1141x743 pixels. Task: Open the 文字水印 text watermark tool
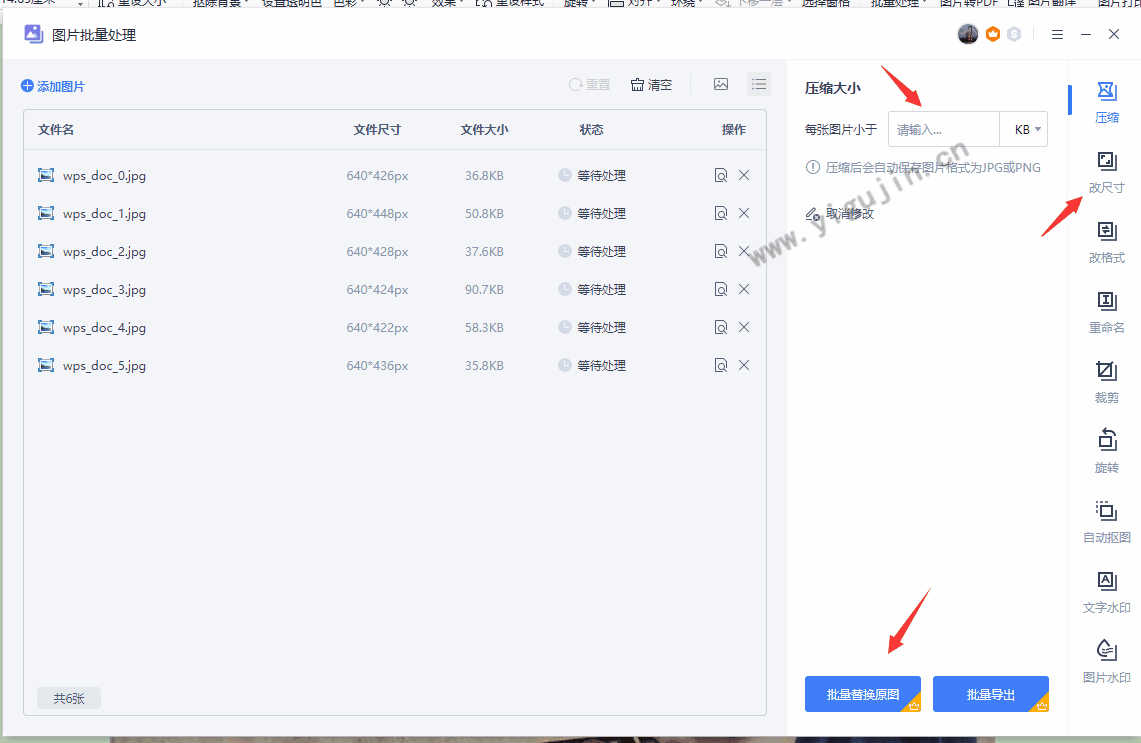(1106, 592)
